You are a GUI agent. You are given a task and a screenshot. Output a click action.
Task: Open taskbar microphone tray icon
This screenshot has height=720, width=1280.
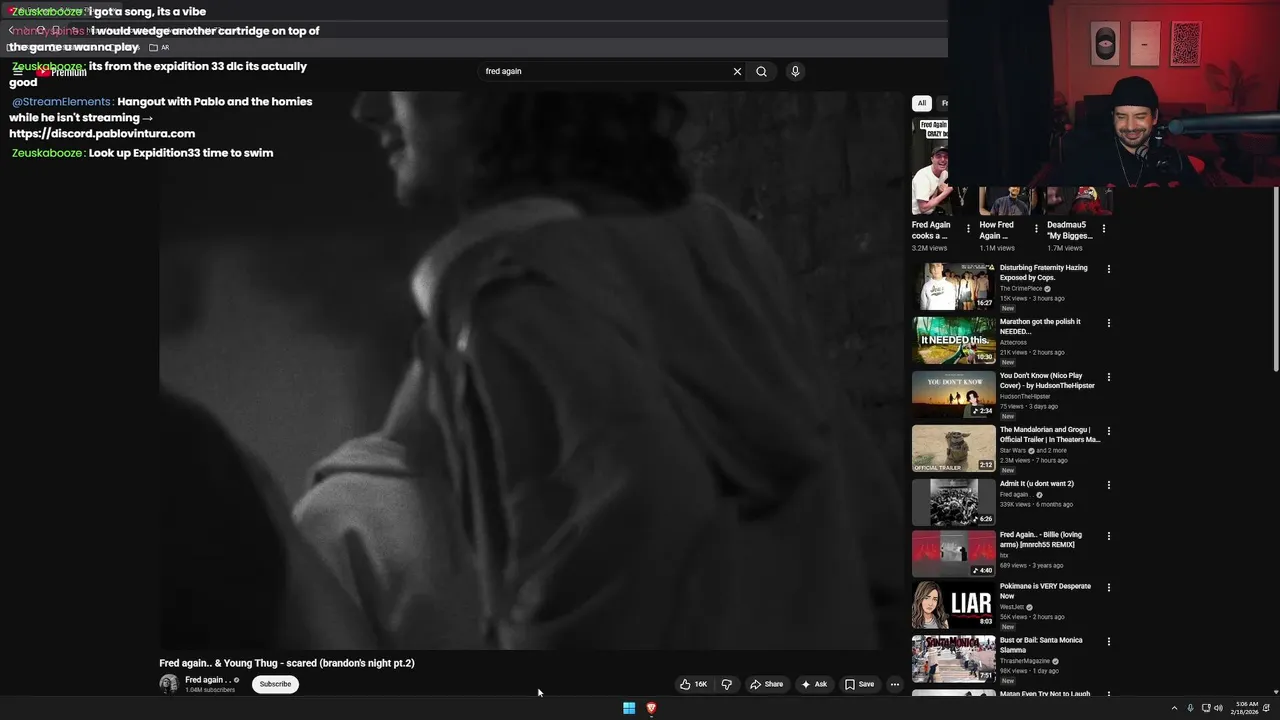pos(1190,708)
